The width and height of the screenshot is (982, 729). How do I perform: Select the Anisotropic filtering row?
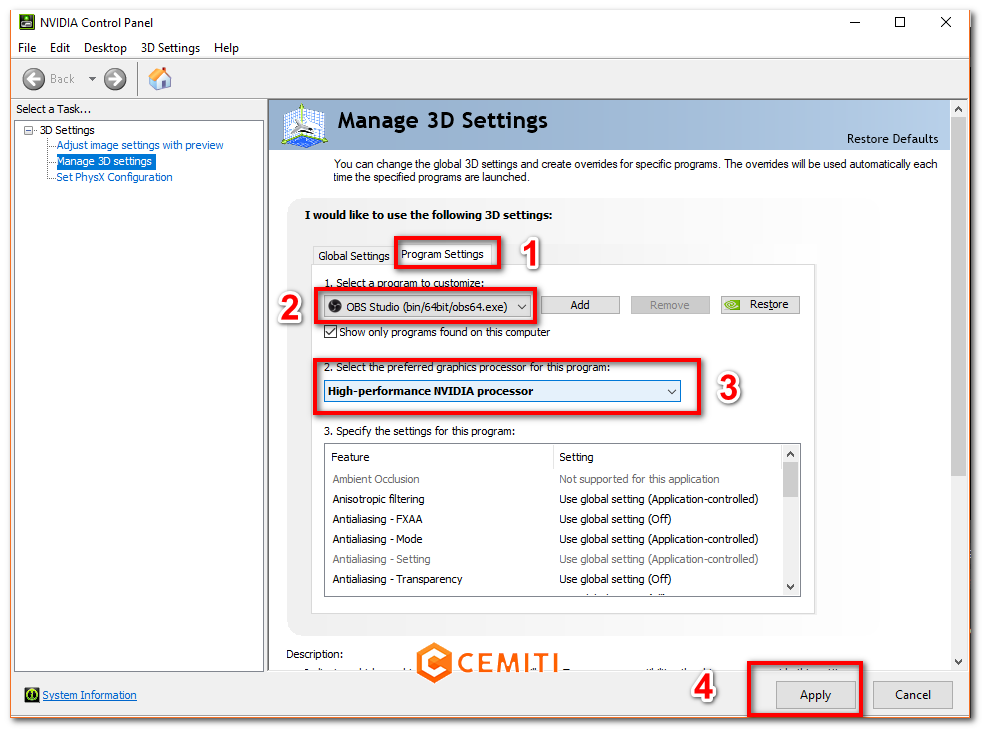click(x=554, y=499)
